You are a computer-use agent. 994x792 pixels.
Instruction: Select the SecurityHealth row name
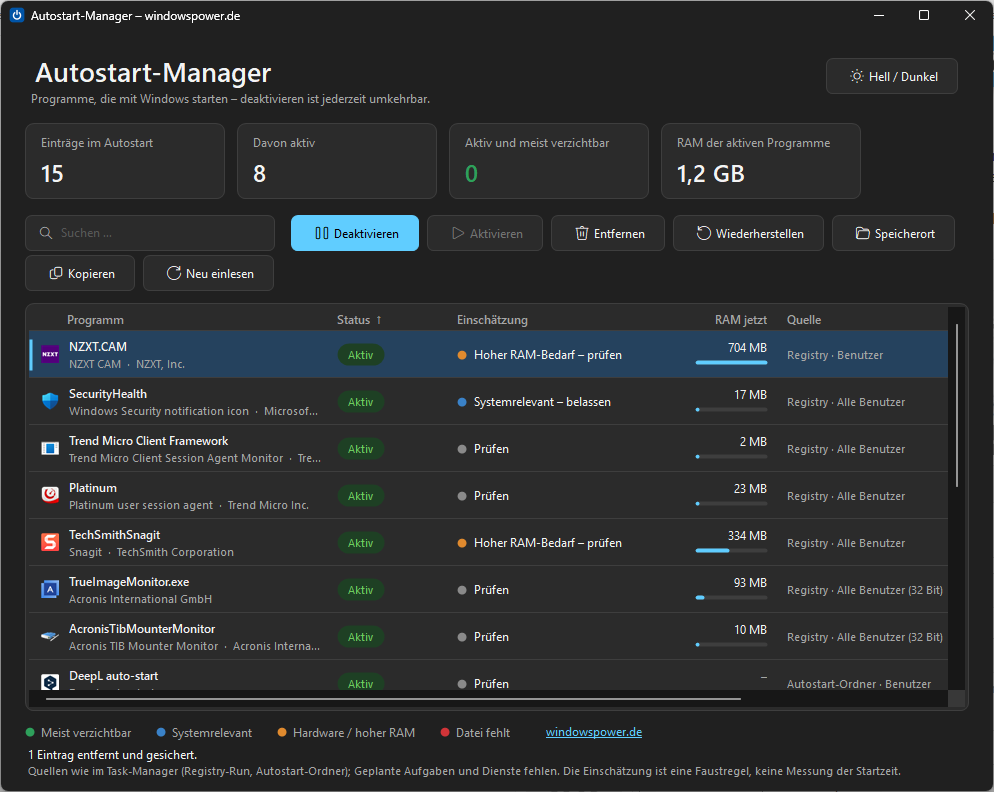point(108,394)
